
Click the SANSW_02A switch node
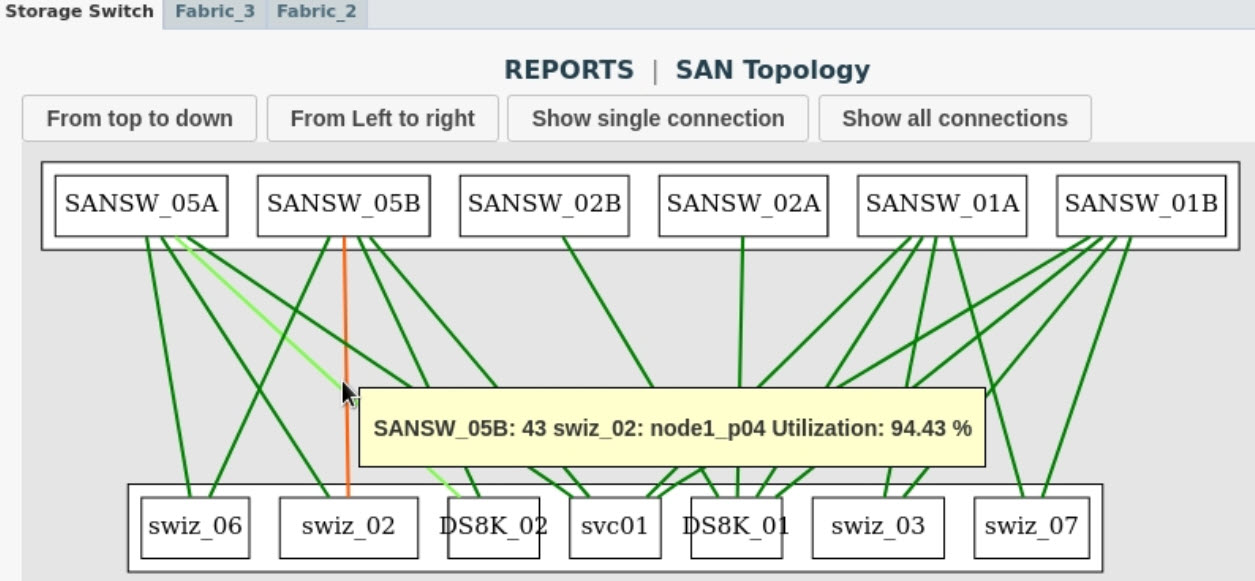[x=743, y=205]
